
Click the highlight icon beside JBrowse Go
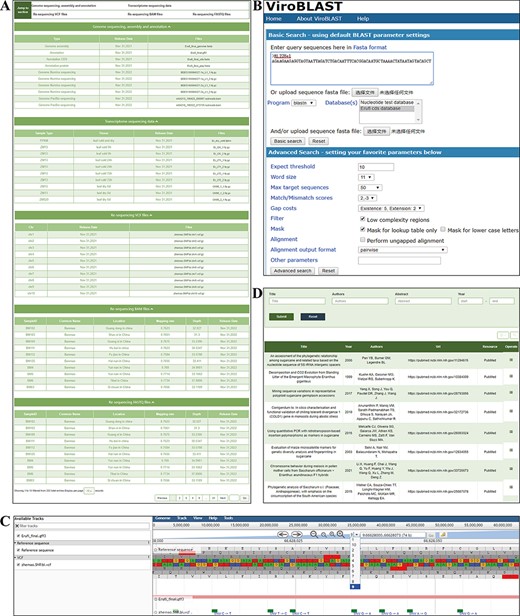(x=443, y=535)
